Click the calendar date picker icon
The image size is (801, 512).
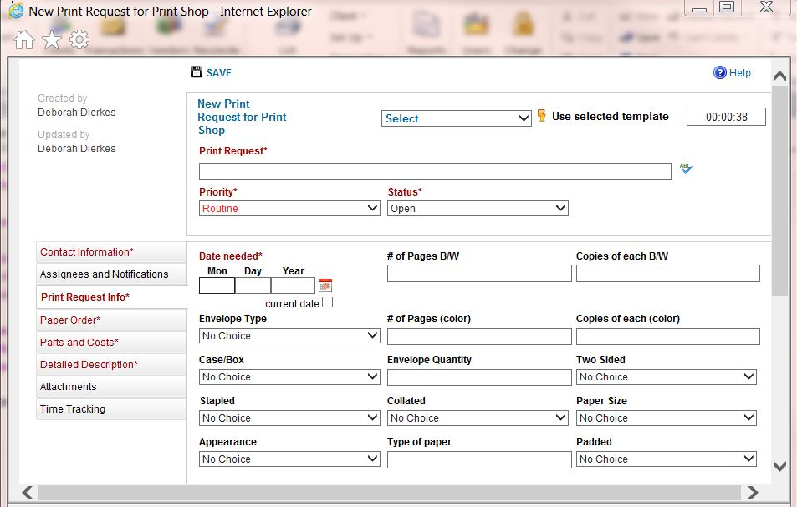pos(325,286)
